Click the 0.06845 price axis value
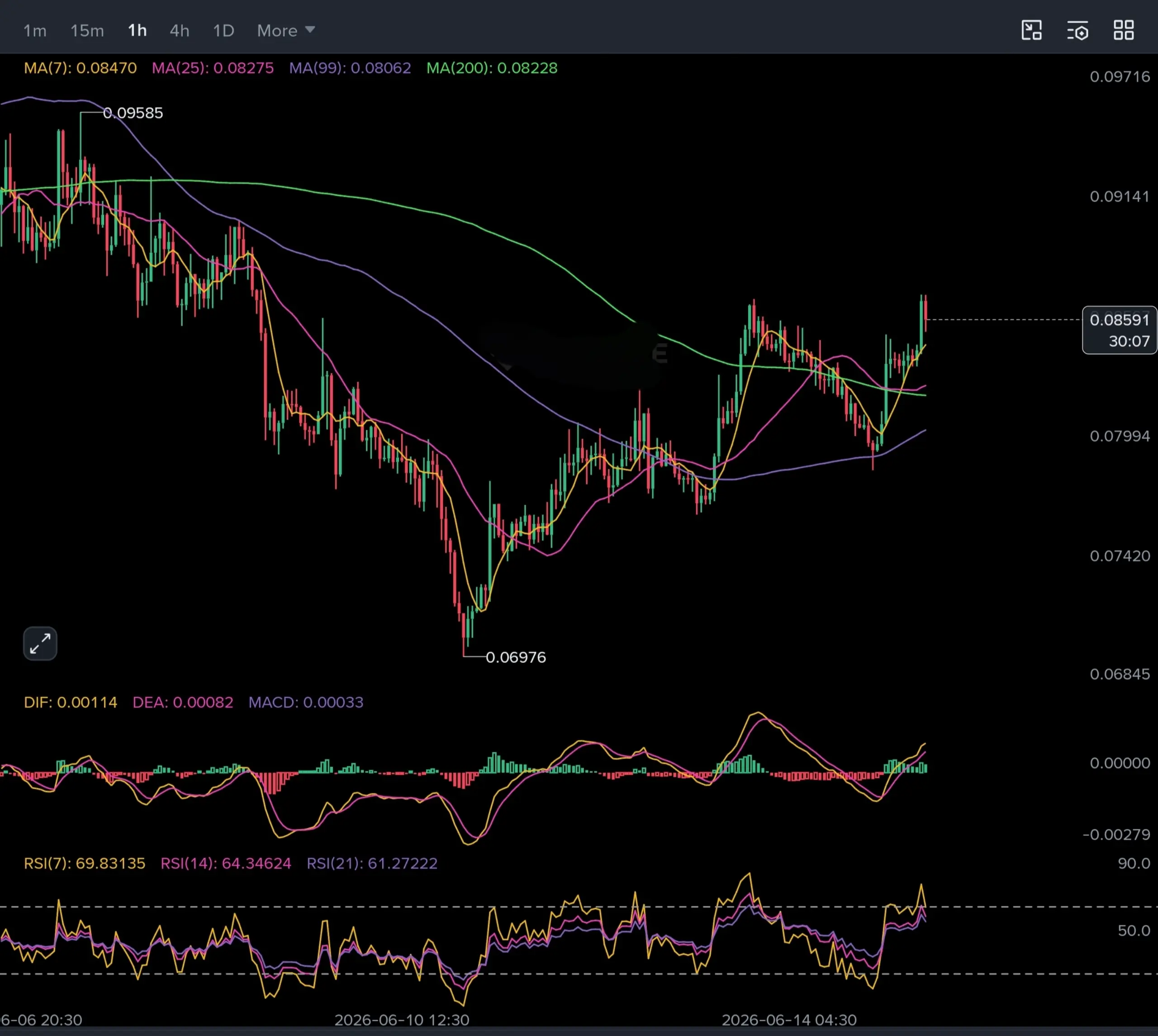This screenshot has height=1036, width=1158. point(1120,674)
